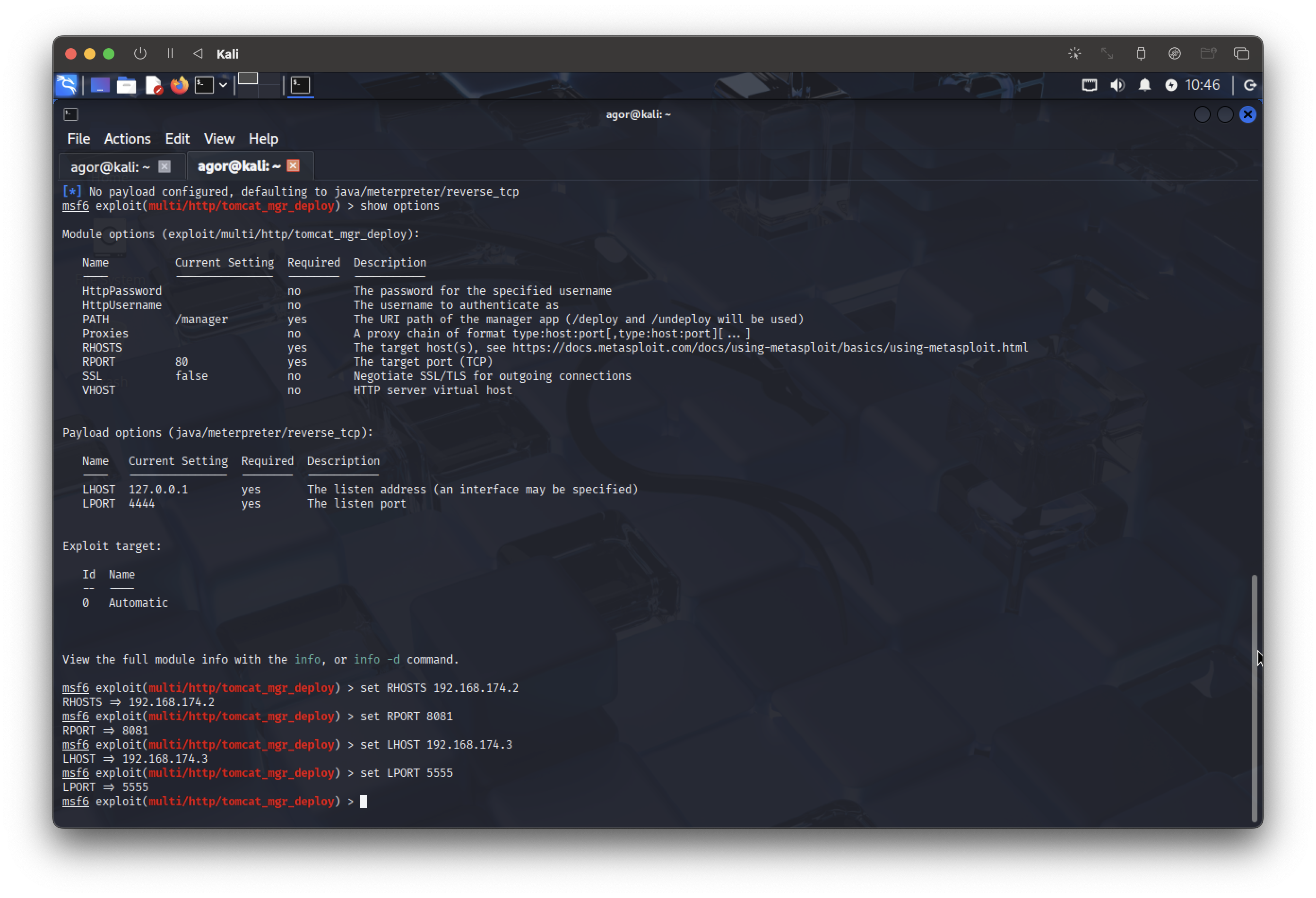Click the terminal vertical scrollbar
1316x898 pixels.
coord(1254,697)
